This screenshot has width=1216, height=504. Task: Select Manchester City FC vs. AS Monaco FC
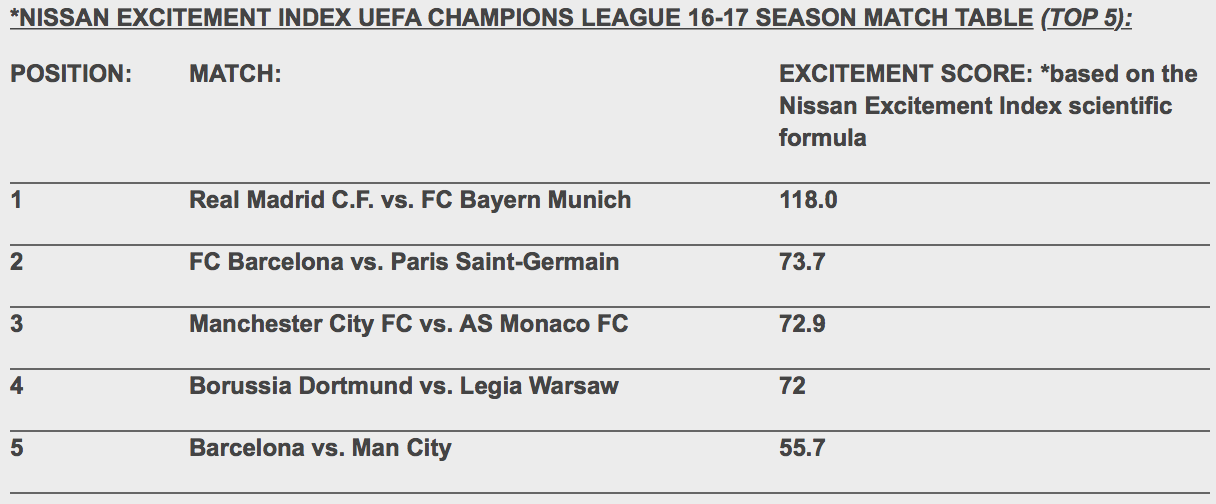409,324
